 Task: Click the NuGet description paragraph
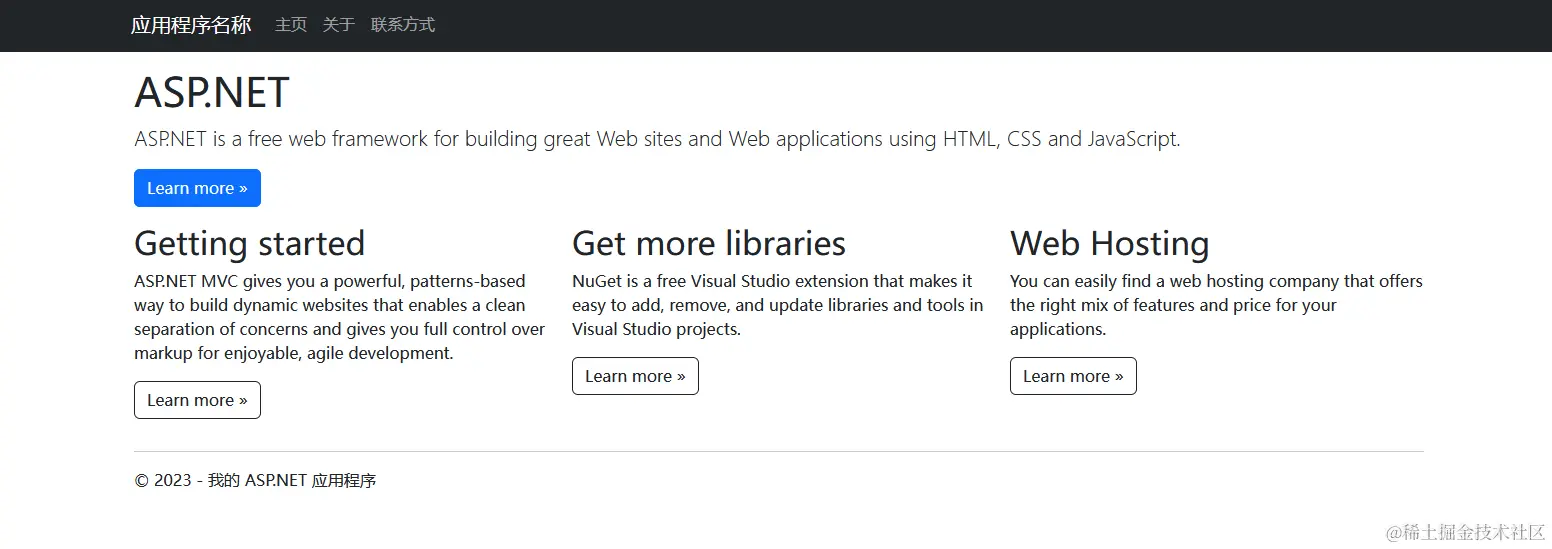click(778, 305)
